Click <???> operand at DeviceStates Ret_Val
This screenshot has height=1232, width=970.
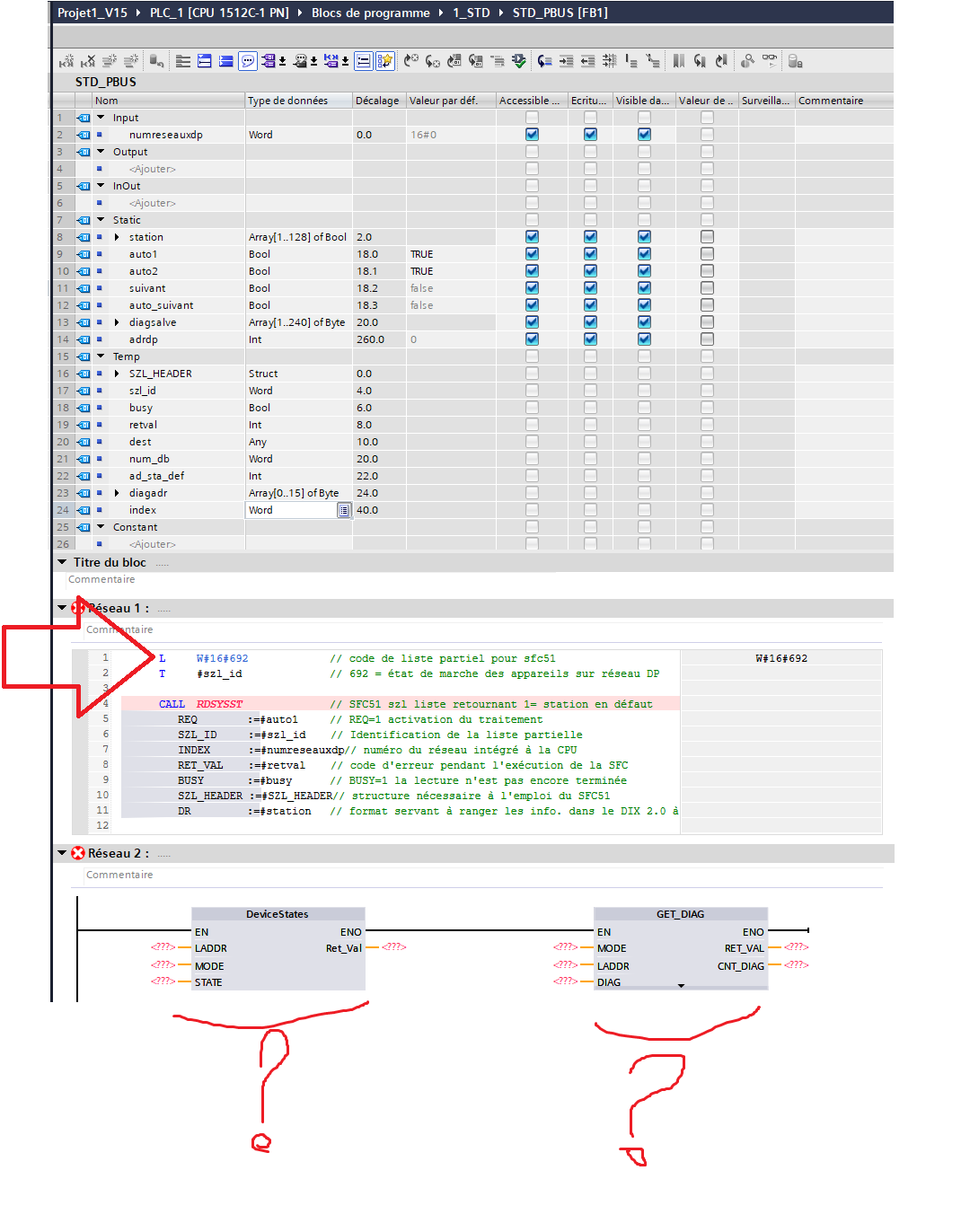pyautogui.click(x=394, y=947)
